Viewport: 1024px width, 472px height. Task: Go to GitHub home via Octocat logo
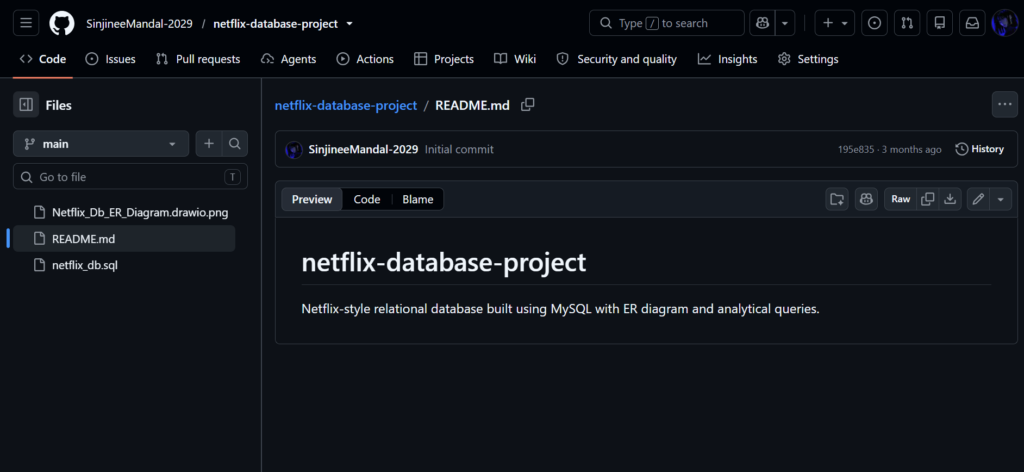(x=62, y=23)
